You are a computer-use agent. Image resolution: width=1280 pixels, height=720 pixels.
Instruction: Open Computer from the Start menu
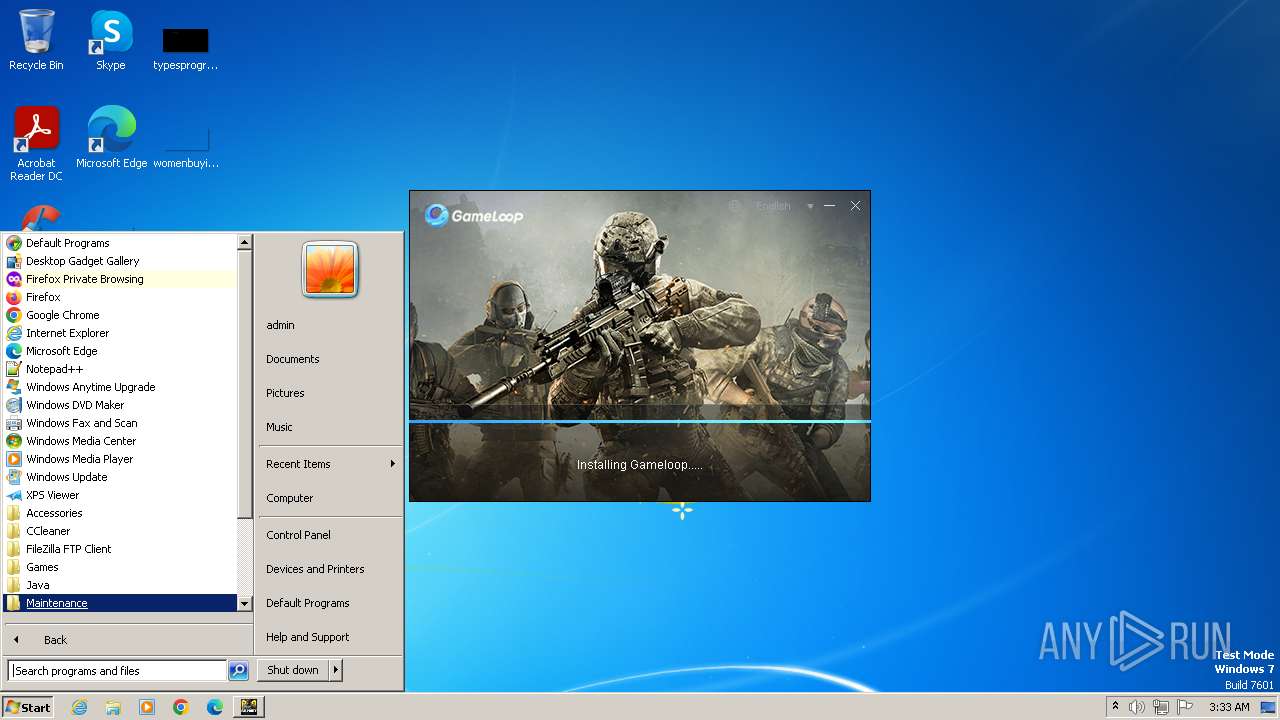pos(329,498)
